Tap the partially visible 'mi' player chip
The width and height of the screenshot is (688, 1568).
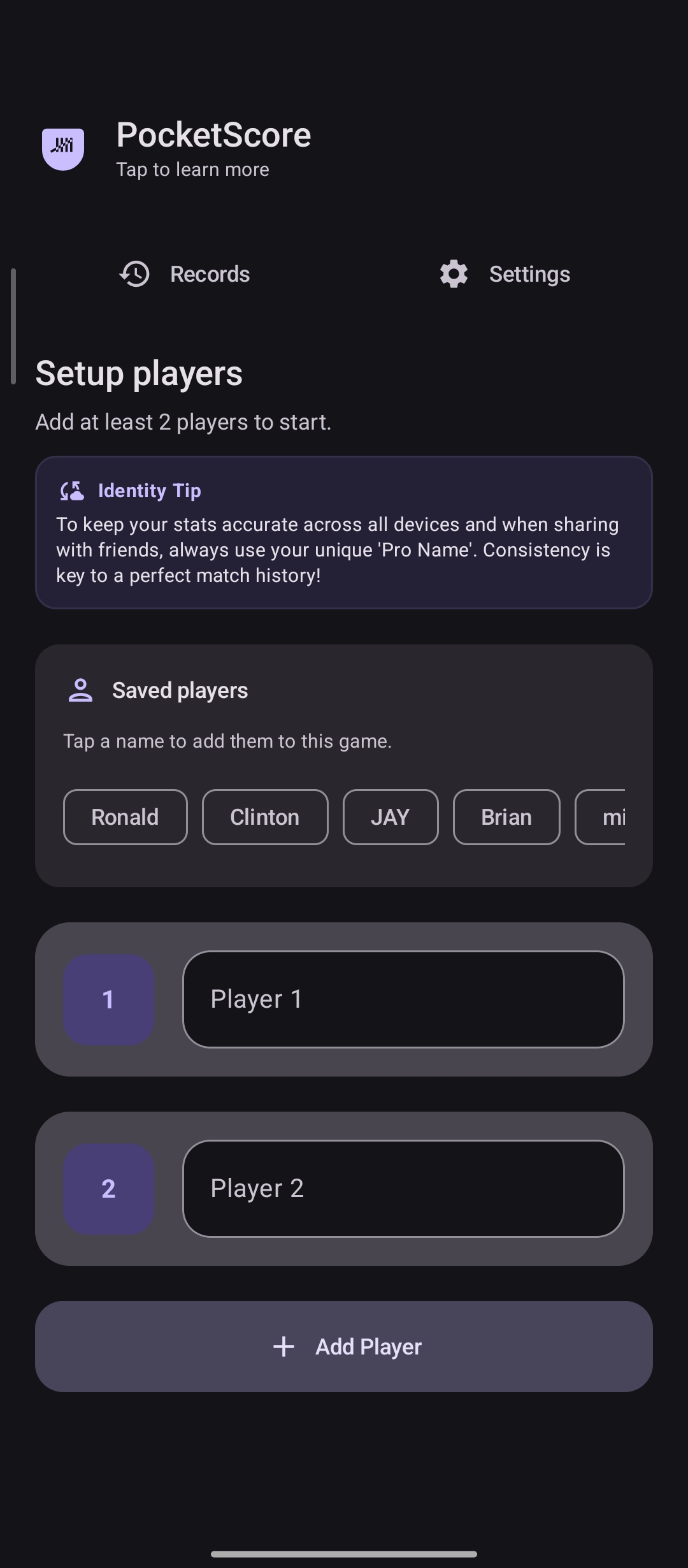click(x=615, y=817)
